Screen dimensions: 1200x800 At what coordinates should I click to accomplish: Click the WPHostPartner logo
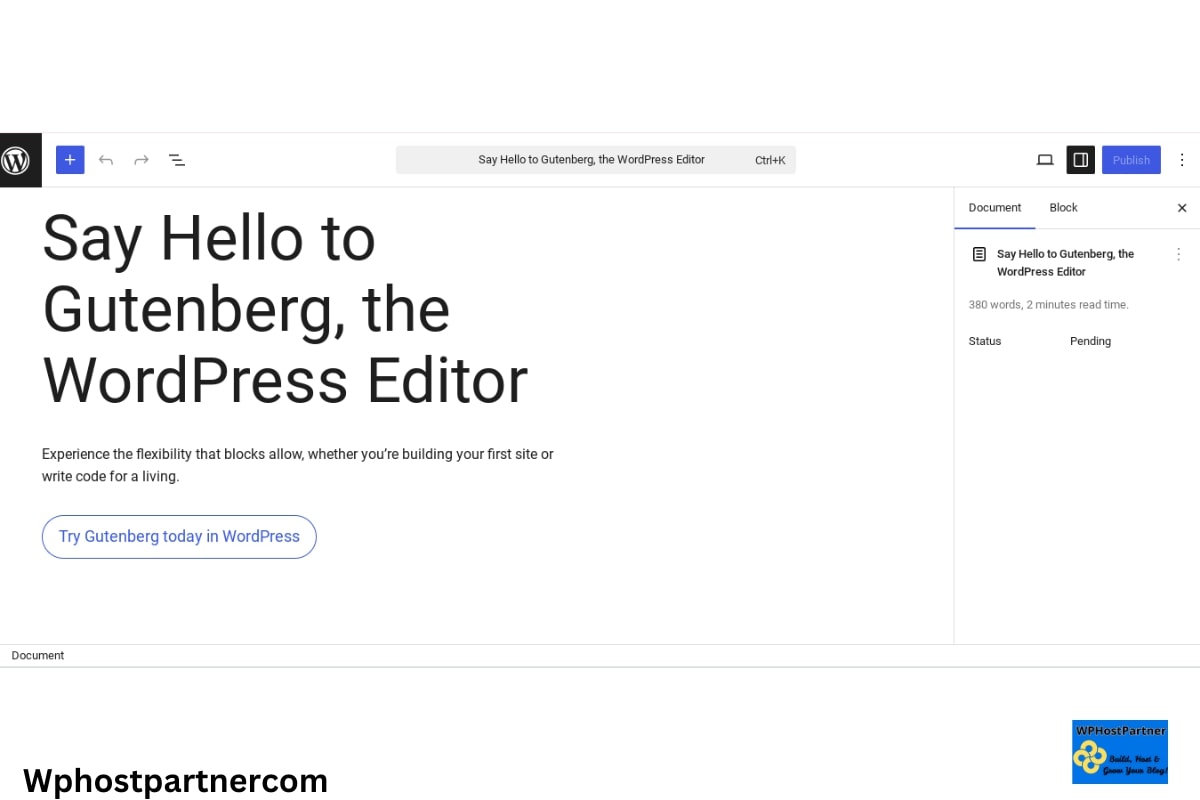1119,752
